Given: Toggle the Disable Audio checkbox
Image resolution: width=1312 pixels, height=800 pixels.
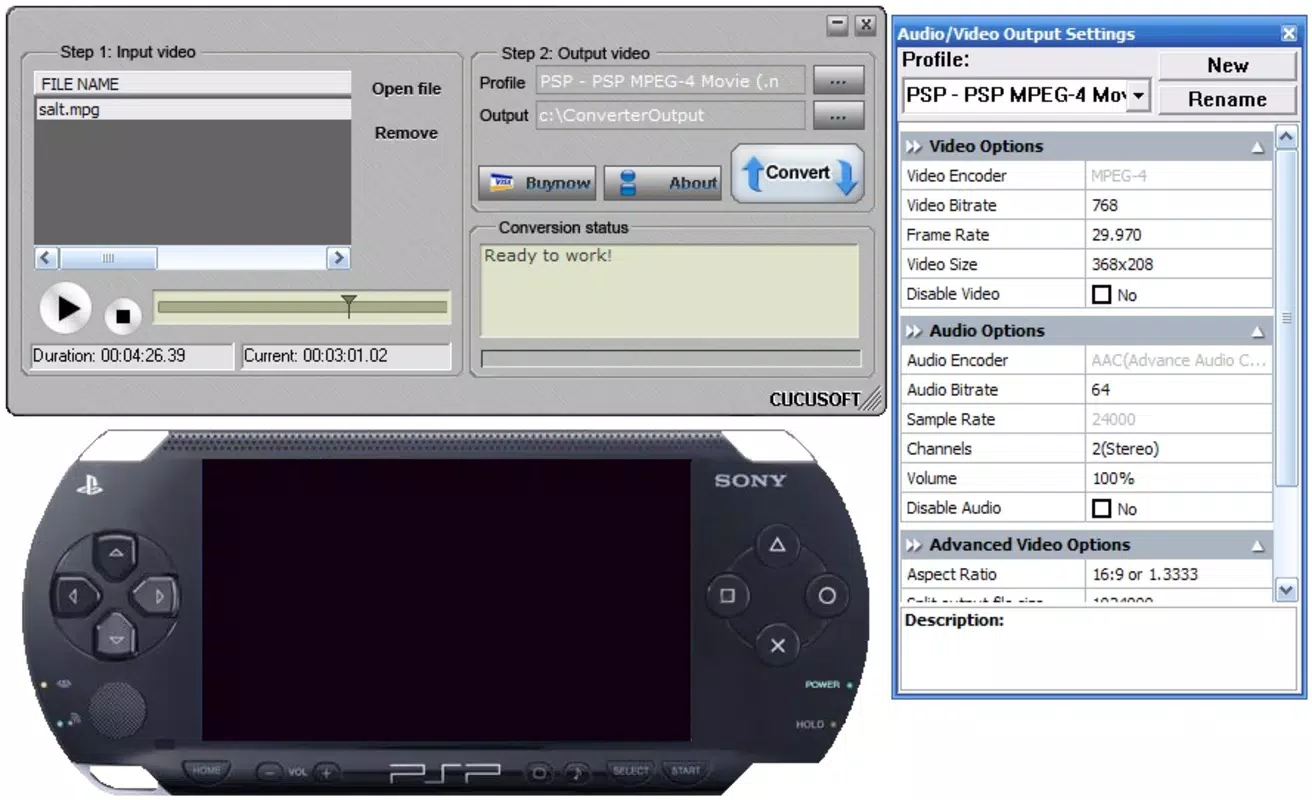Looking at the screenshot, I should (1101, 509).
